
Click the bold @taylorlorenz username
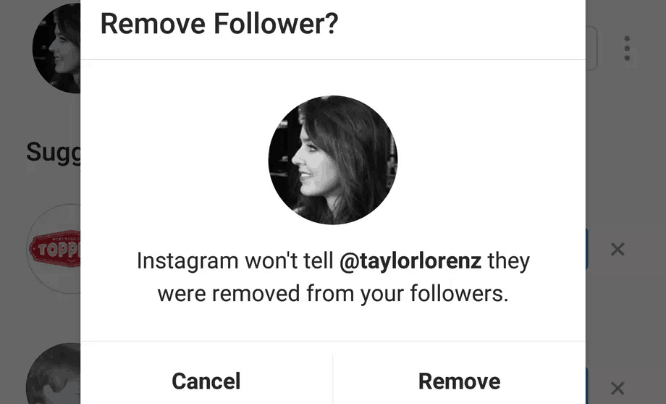coord(410,262)
